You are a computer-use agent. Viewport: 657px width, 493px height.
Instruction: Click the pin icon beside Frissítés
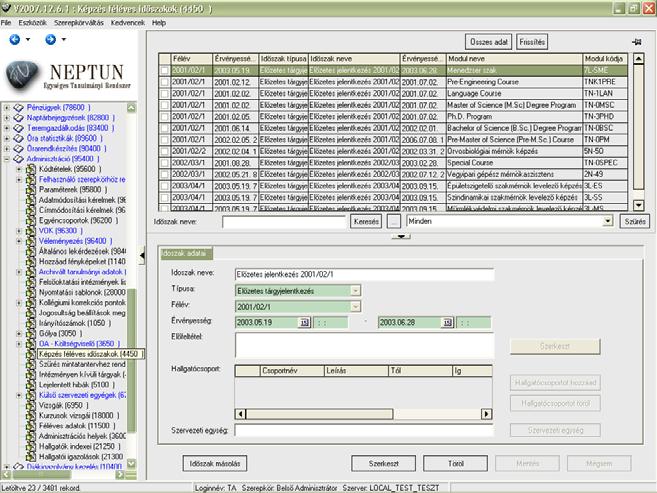tap(636, 42)
